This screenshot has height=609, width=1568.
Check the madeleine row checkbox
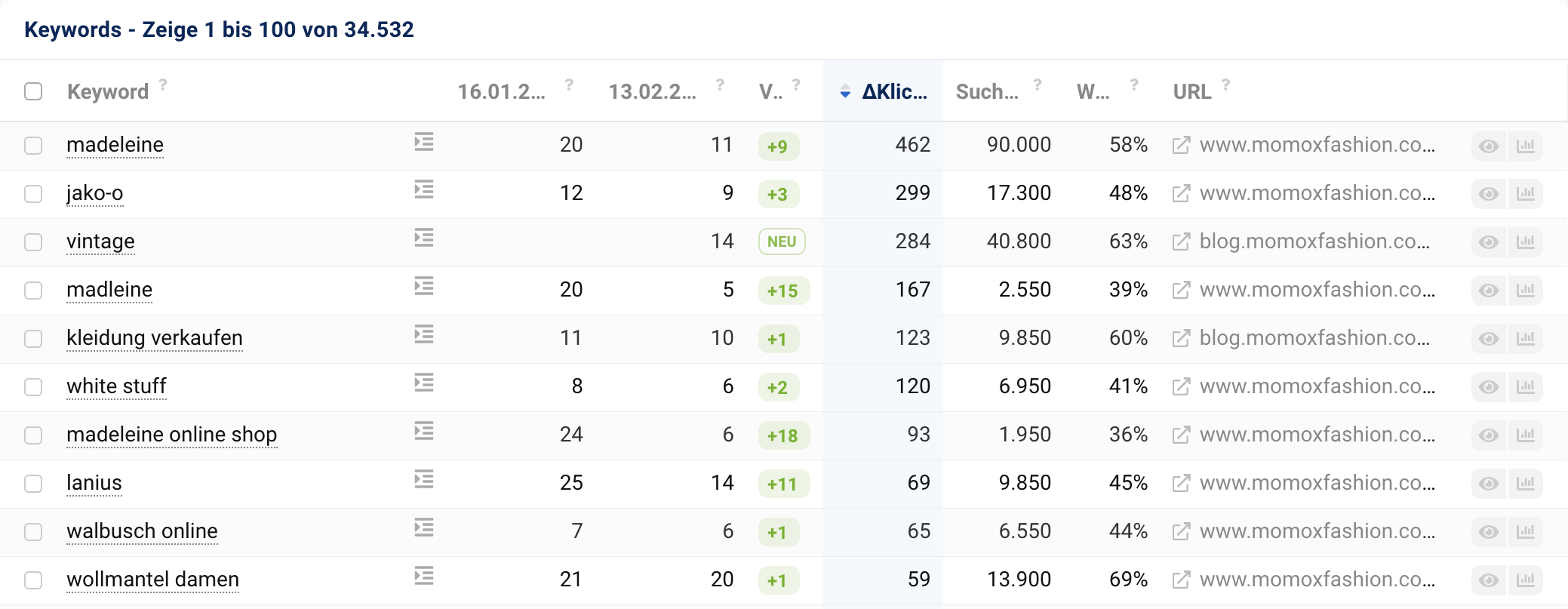click(x=33, y=146)
